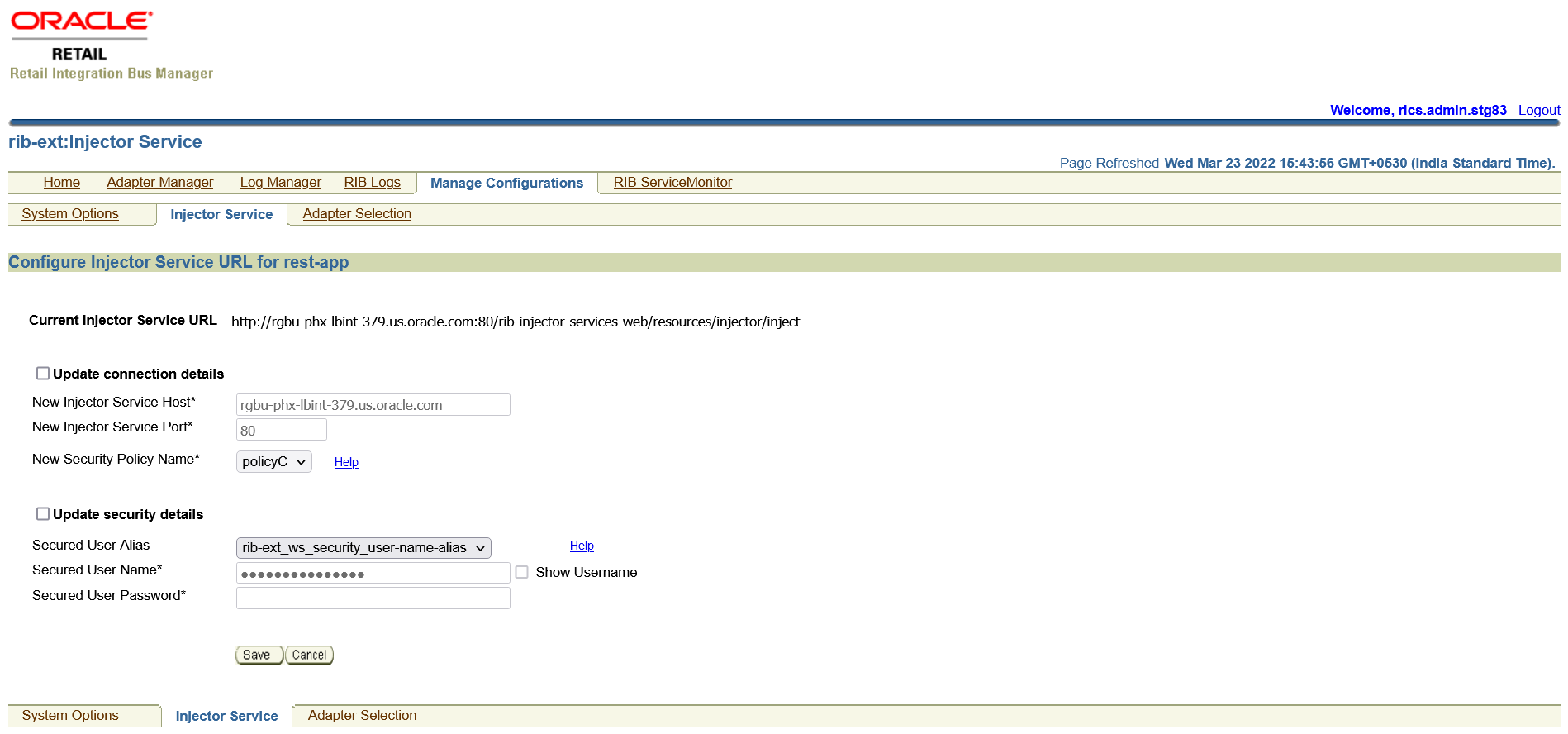The width and height of the screenshot is (1568, 734).
Task: Toggle the Show Username checkbox
Action: 522,572
